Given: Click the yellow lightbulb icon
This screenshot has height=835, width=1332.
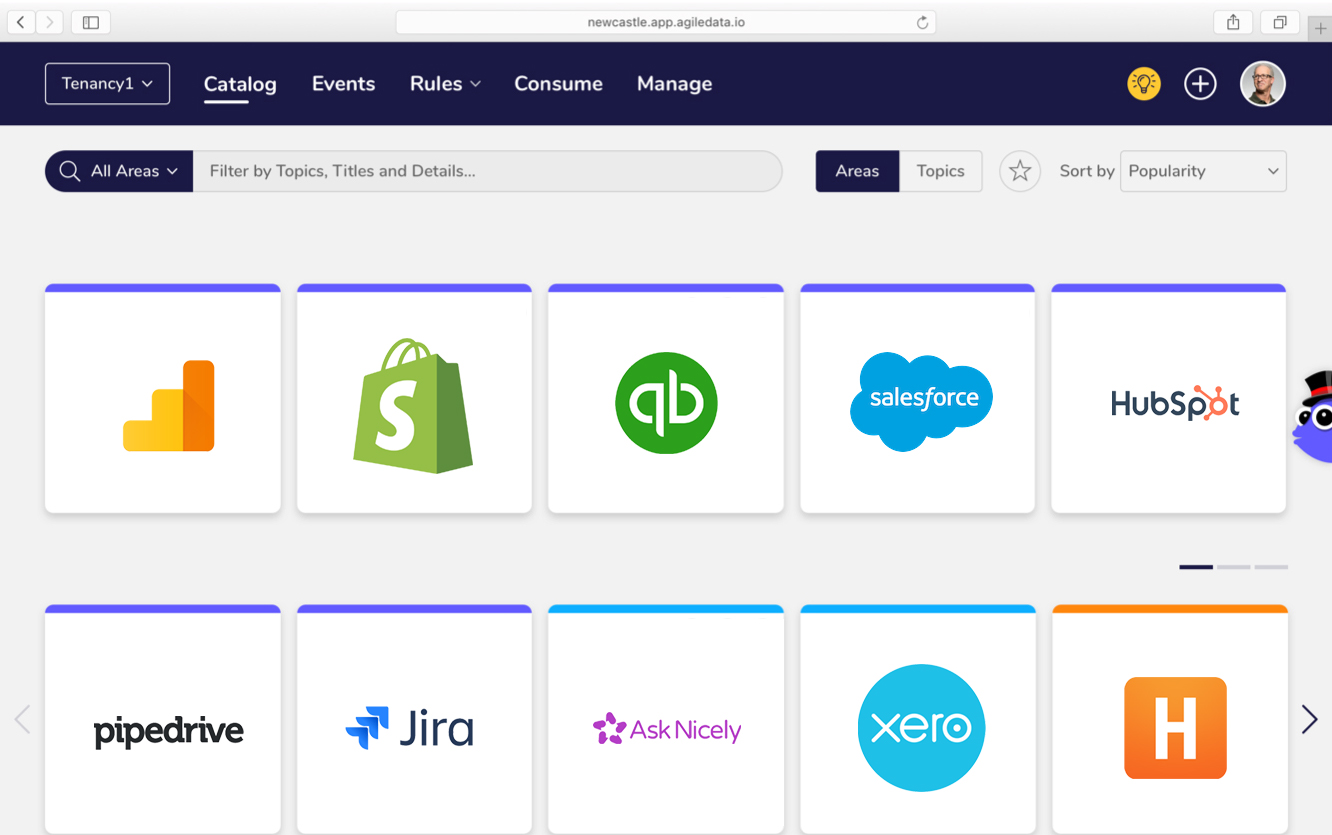Looking at the screenshot, I should [1144, 84].
